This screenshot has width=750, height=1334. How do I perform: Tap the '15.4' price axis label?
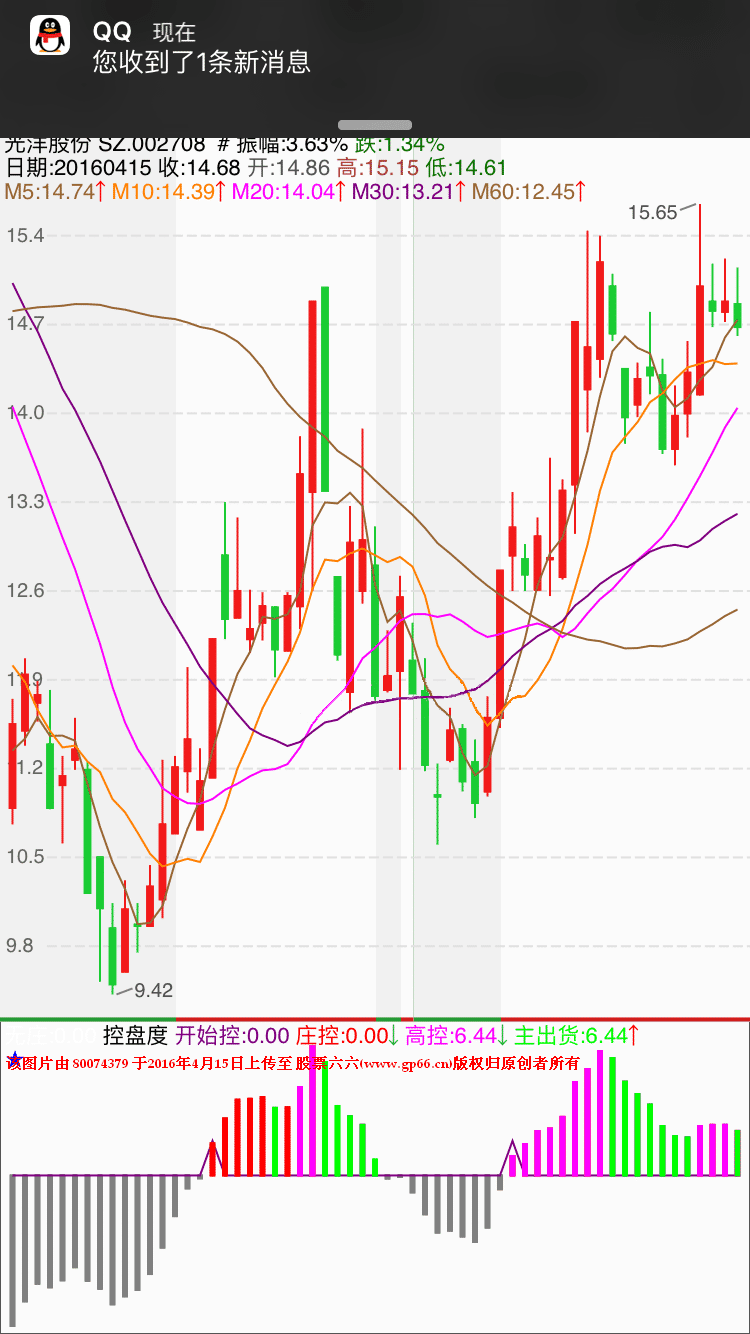pyautogui.click(x=25, y=236)
